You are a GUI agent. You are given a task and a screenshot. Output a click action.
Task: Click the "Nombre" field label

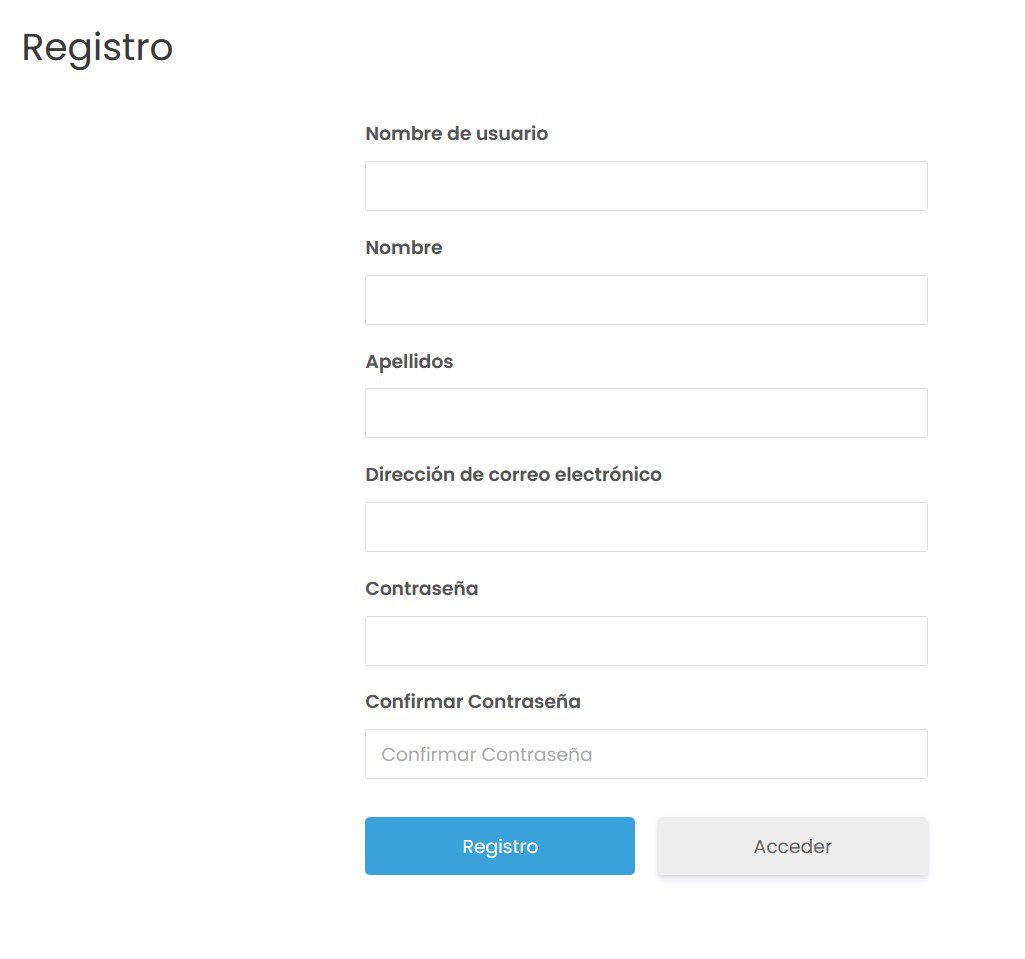tap(403, 247)
